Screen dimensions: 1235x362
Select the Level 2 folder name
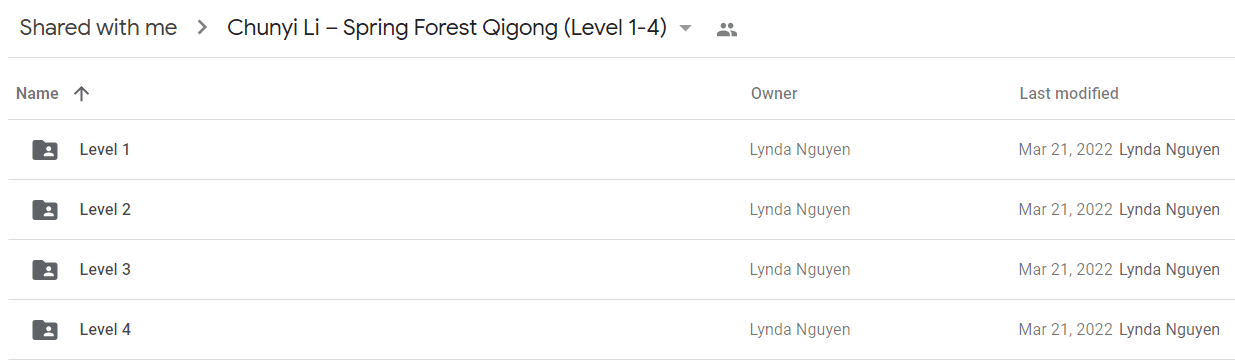coord(105,210)
